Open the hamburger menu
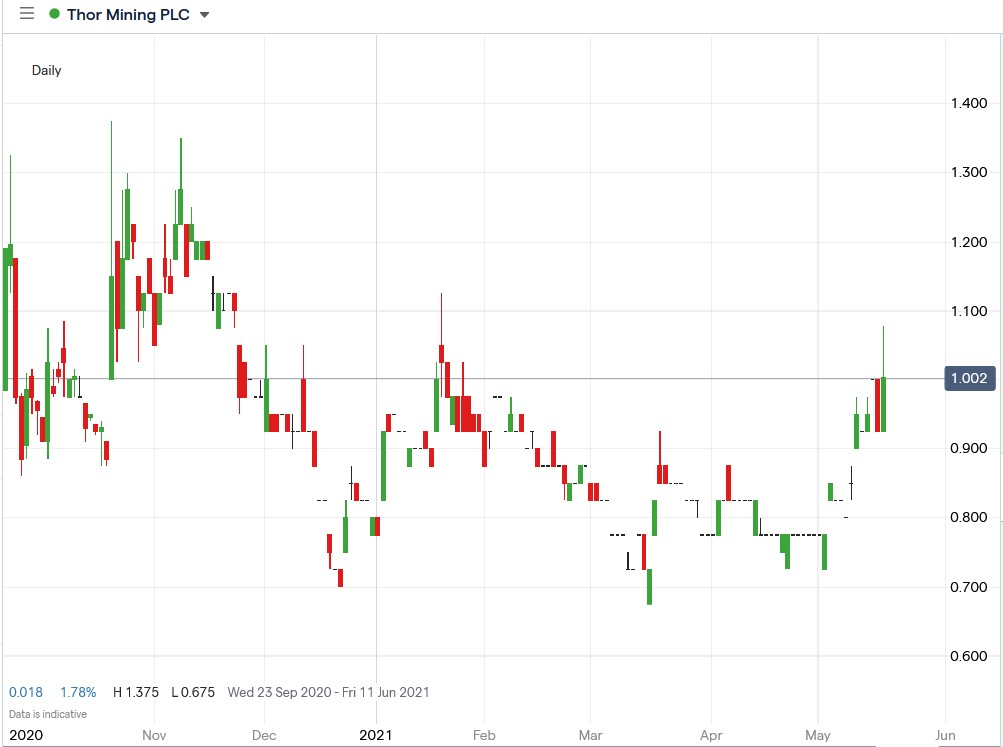 point(27,14)
